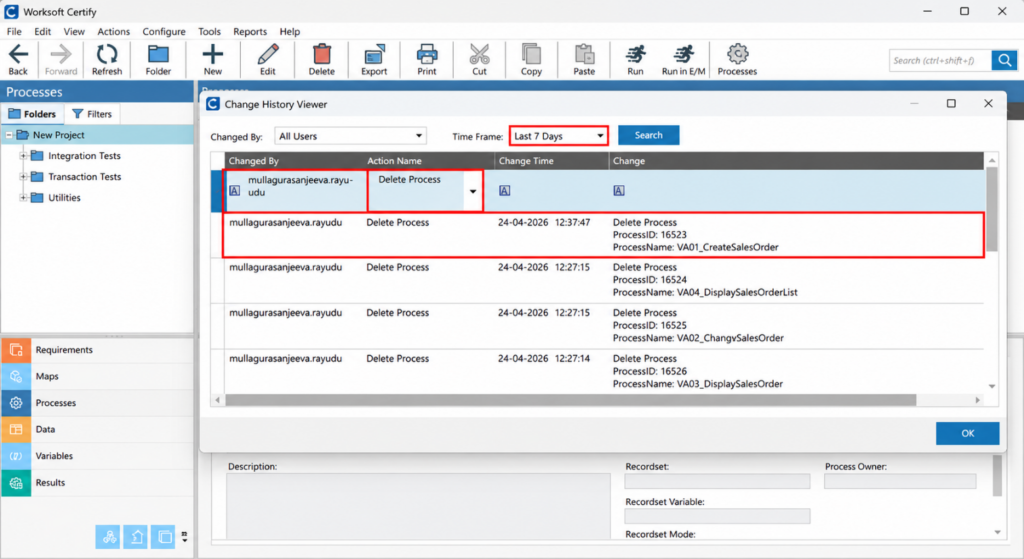Open the Processes gear toolbar icon
Viewport: 1024px width, 559px height.
point(737,59)
